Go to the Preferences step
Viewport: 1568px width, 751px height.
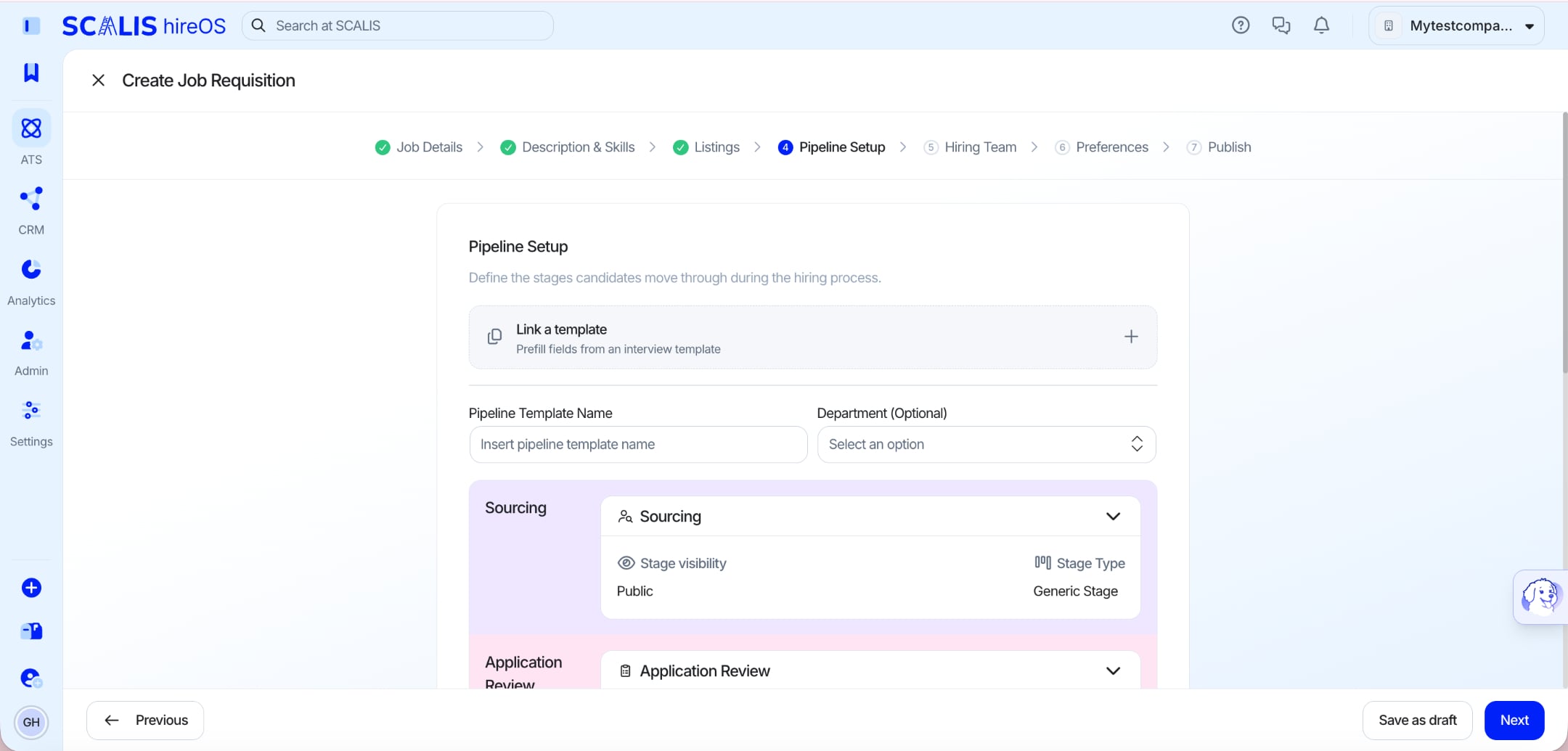point(1102,147)
